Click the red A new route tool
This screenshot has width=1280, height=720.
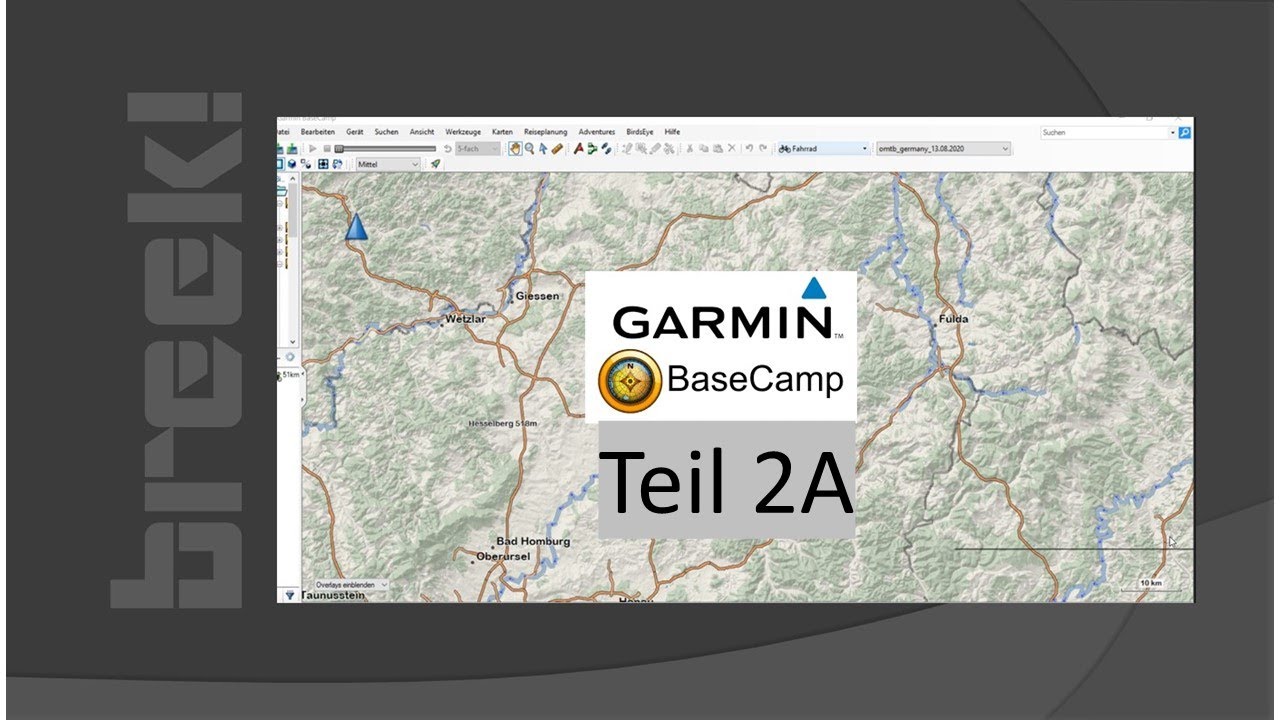580,149
